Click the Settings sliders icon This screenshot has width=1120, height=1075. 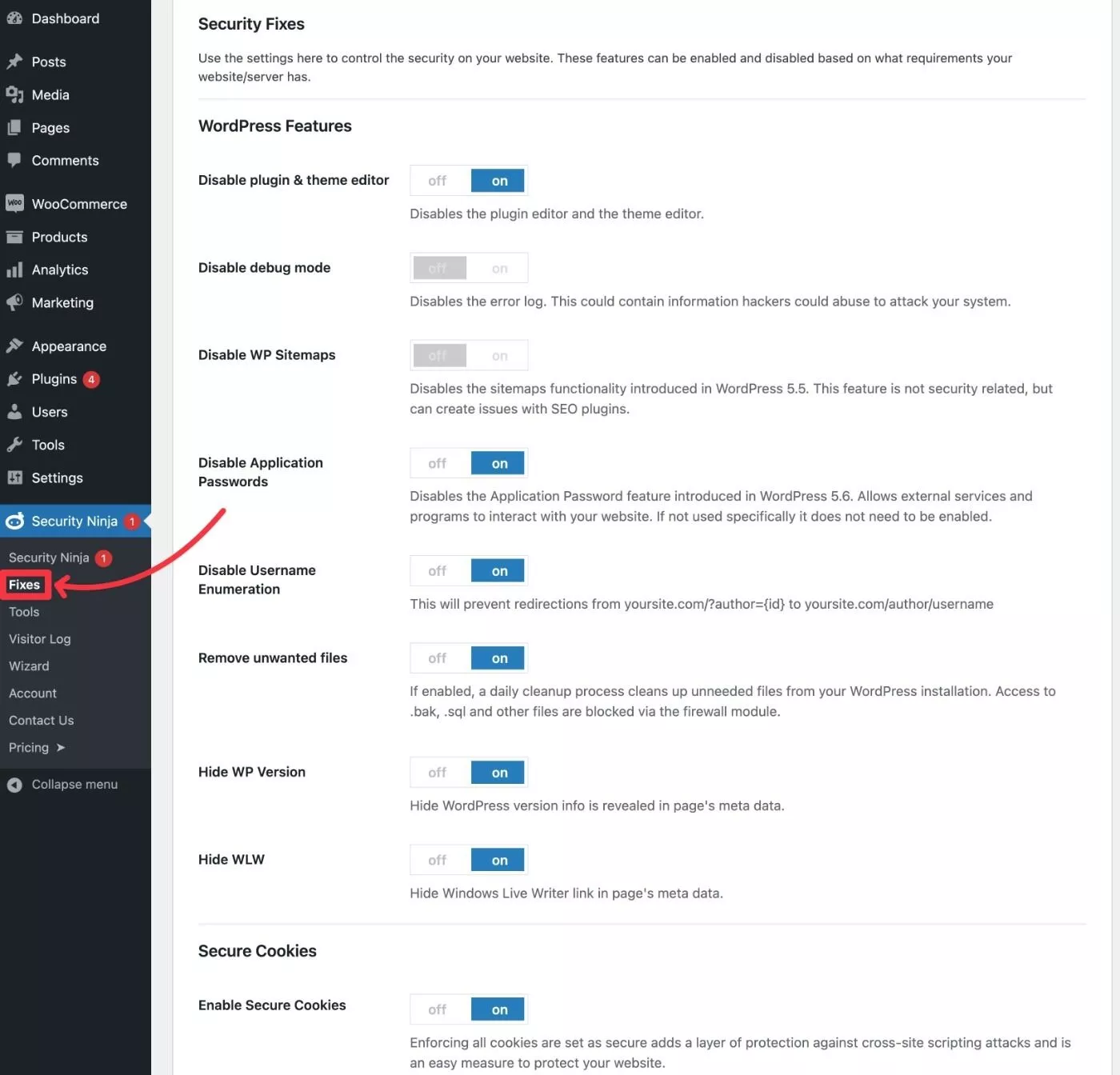pos(14,477)
